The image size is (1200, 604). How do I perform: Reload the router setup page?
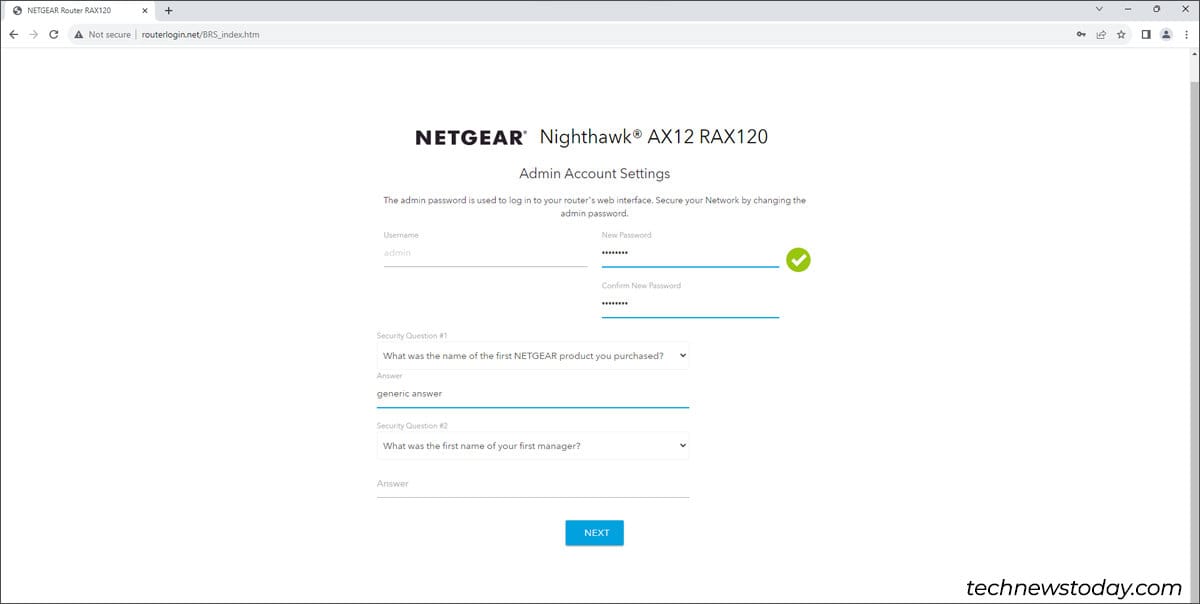[x=53, y=34]
